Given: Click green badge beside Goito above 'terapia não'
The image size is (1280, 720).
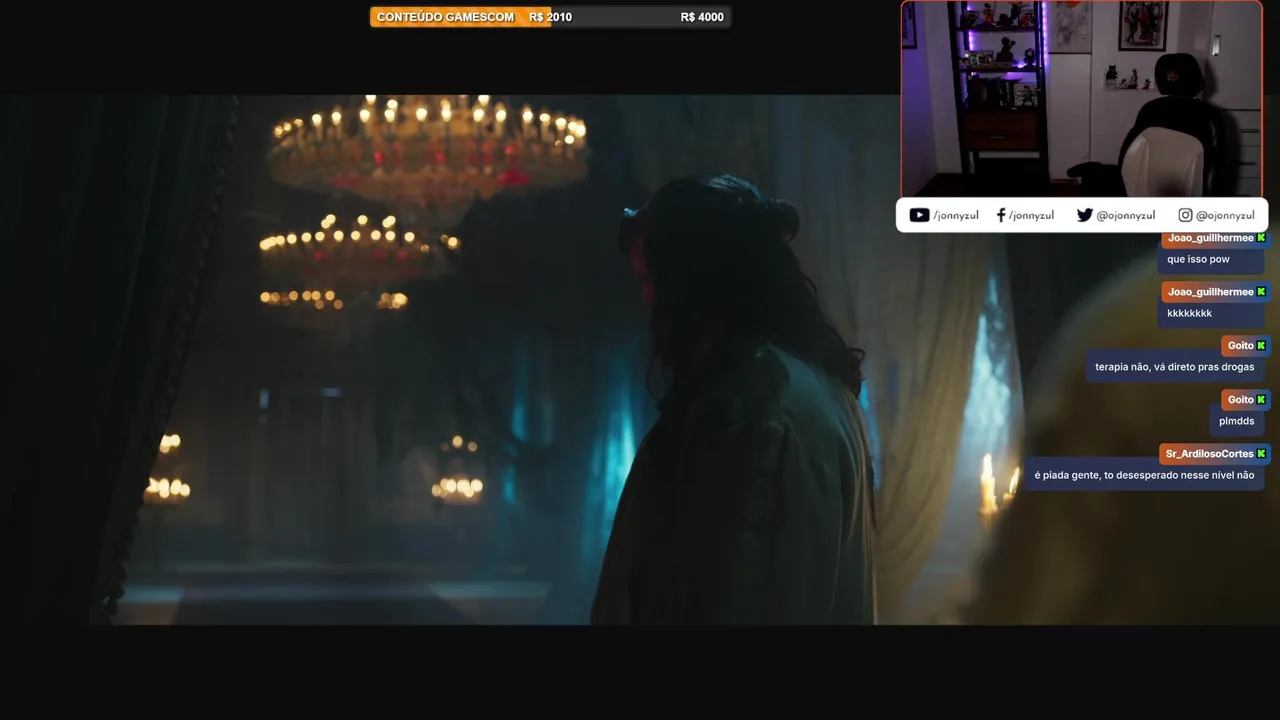Looking at the screenshot, I should [x=1262, y=346].
